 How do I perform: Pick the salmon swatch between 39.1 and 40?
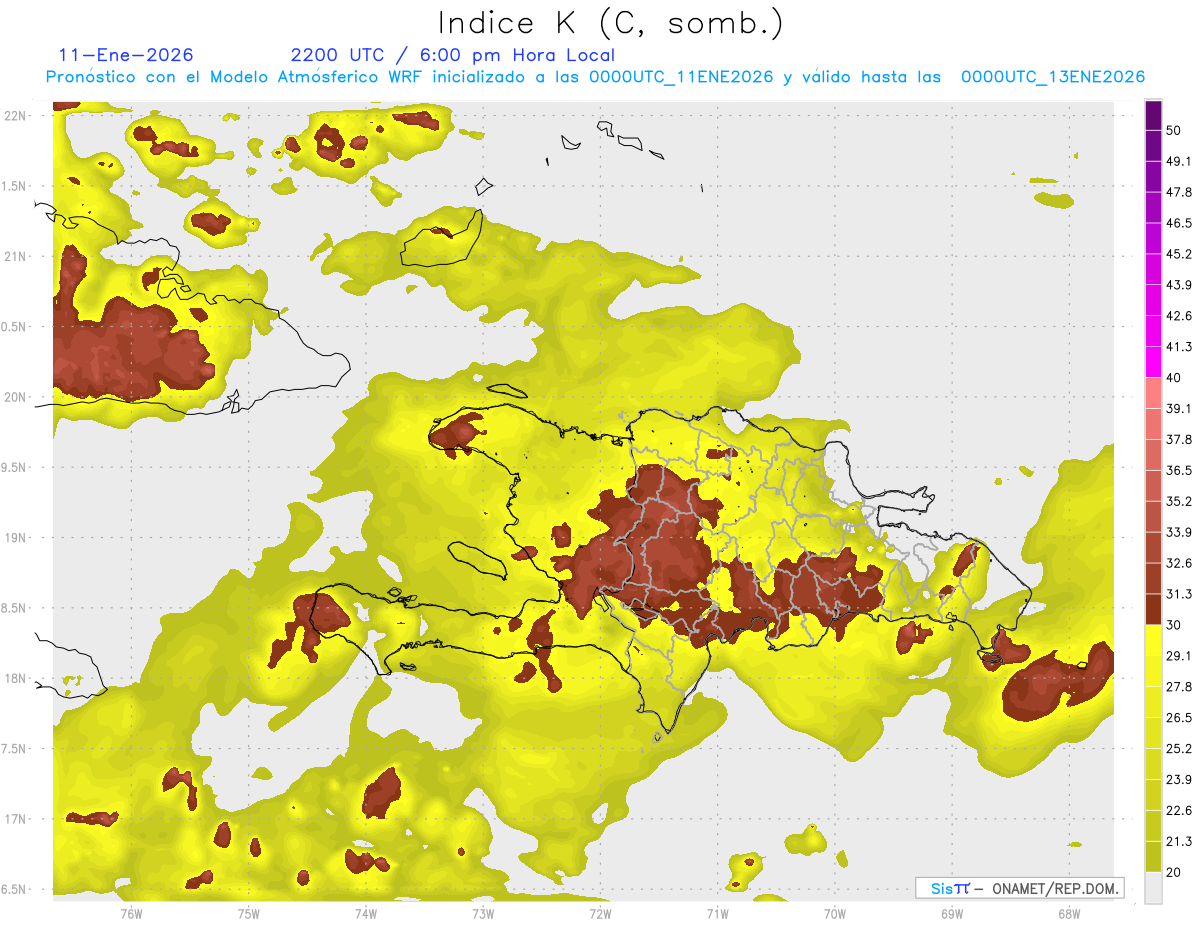1154,393
